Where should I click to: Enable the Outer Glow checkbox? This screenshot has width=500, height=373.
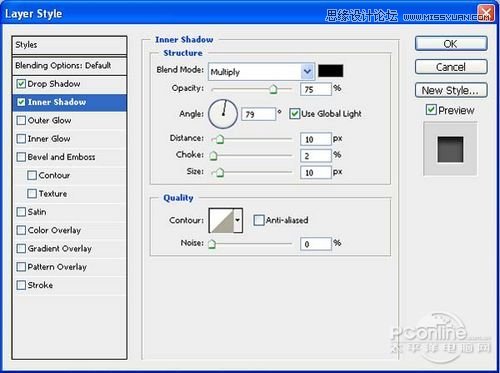click(21, 120)
